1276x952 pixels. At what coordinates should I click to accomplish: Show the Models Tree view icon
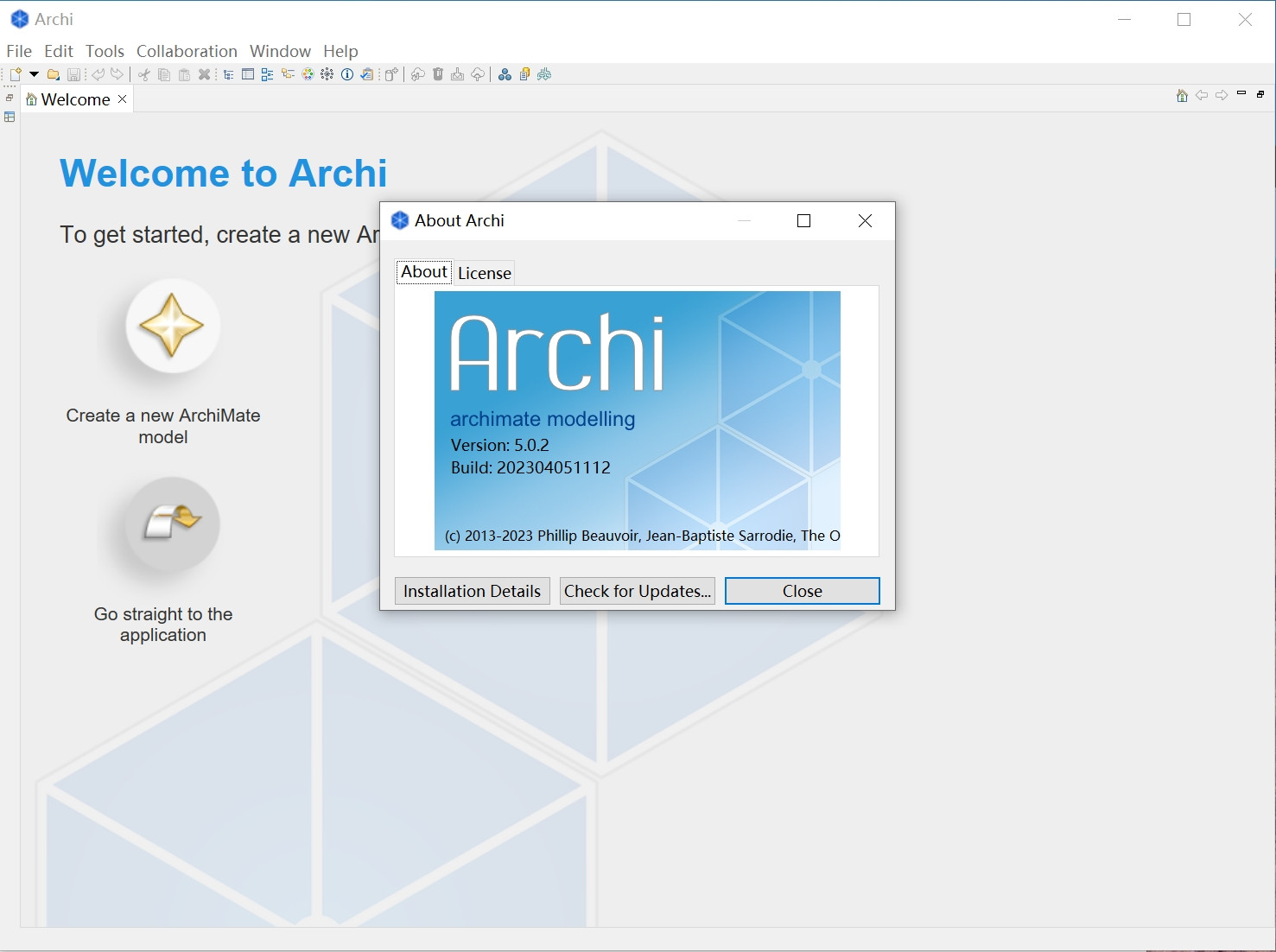pyautogui.click(x=228, y=74)
